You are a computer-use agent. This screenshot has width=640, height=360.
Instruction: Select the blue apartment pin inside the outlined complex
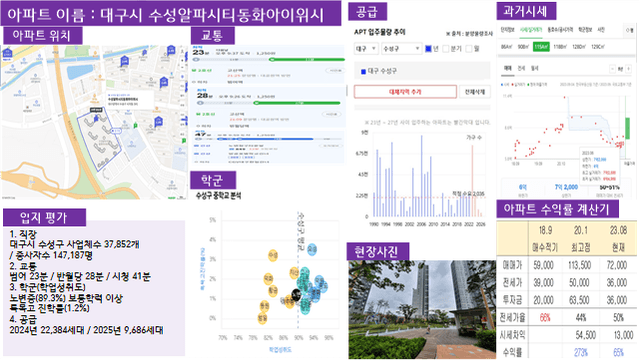coord(96,118)
